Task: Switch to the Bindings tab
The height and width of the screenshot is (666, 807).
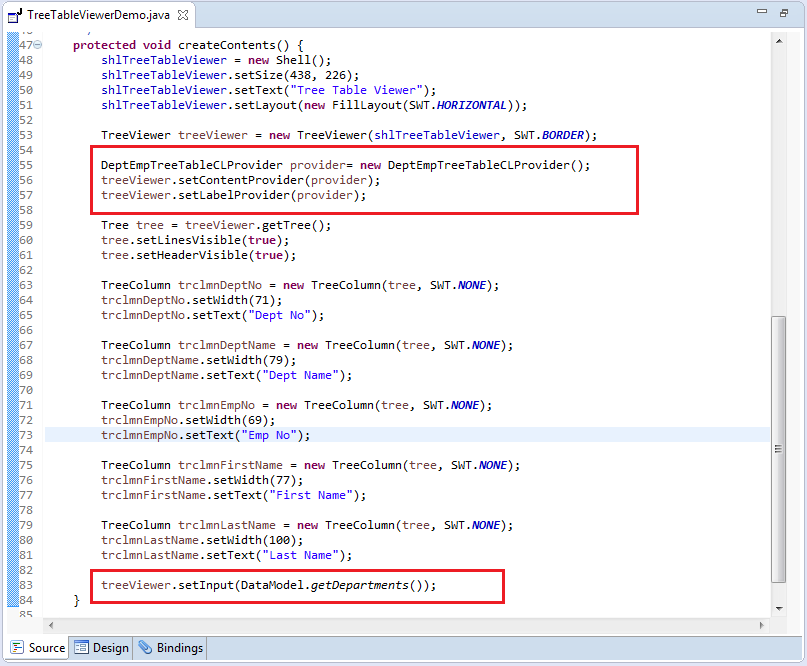Action: pos(171,647)
